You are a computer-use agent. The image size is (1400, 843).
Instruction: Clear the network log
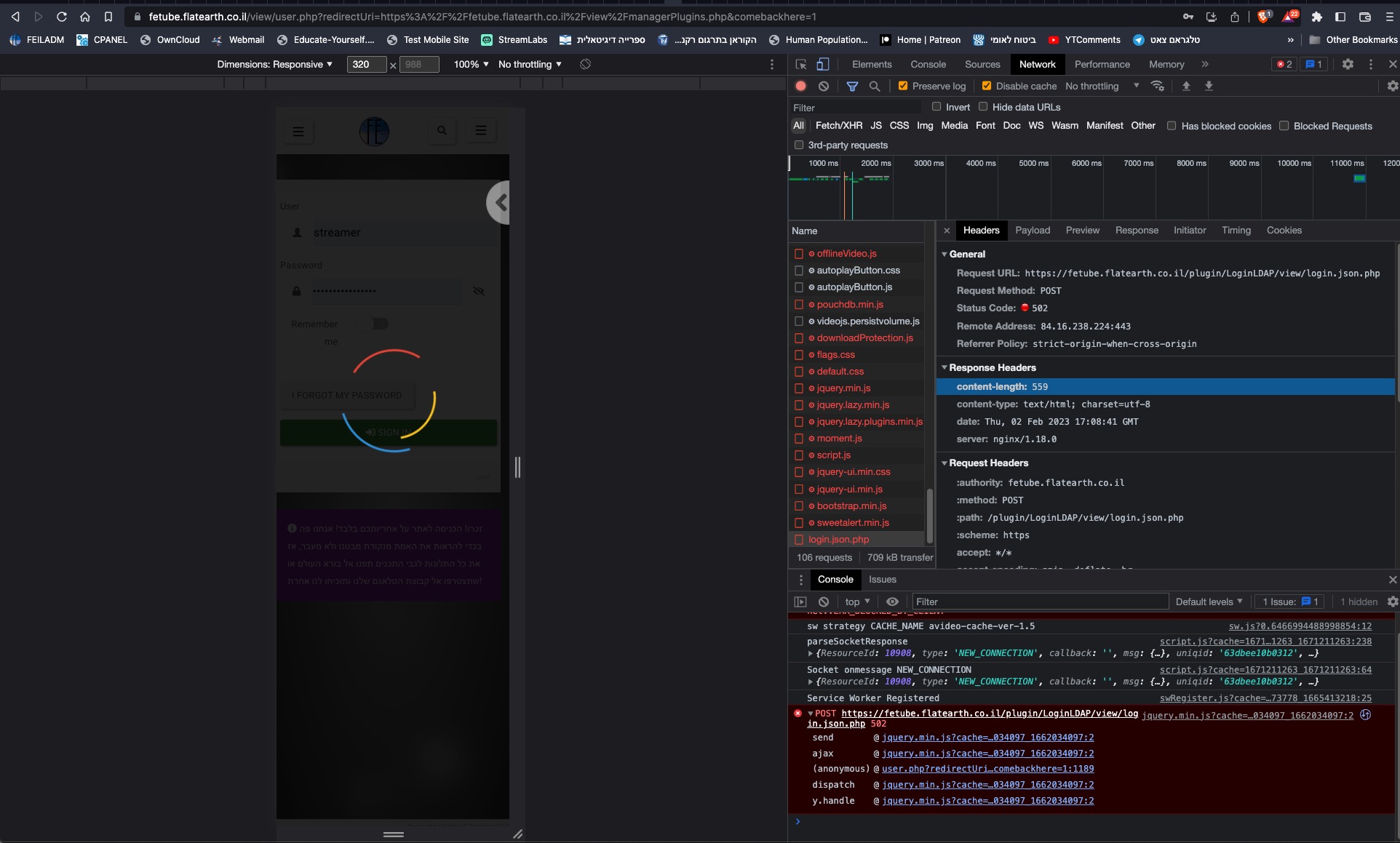pos(823,86)
